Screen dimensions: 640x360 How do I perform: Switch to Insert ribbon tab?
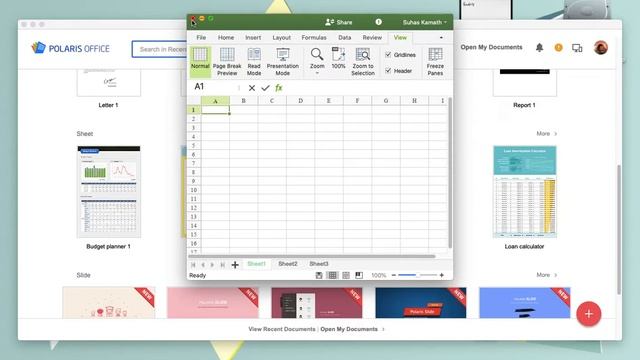[253, 38]
